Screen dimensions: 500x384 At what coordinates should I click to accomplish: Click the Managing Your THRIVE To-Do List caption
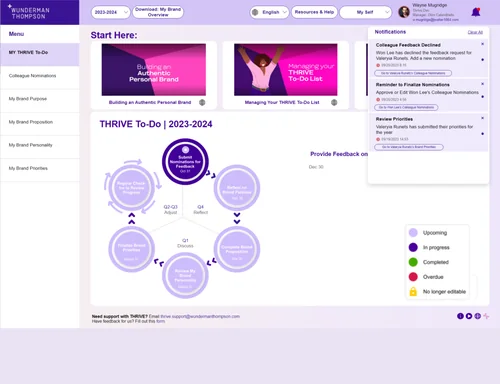282,102
